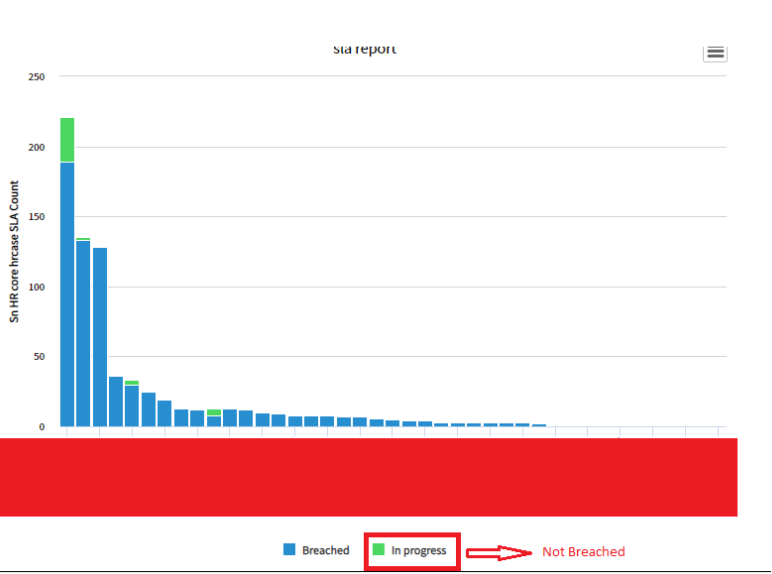Toggle the In progress legend series
Screen dimensions: 772x574
point(409,550)
